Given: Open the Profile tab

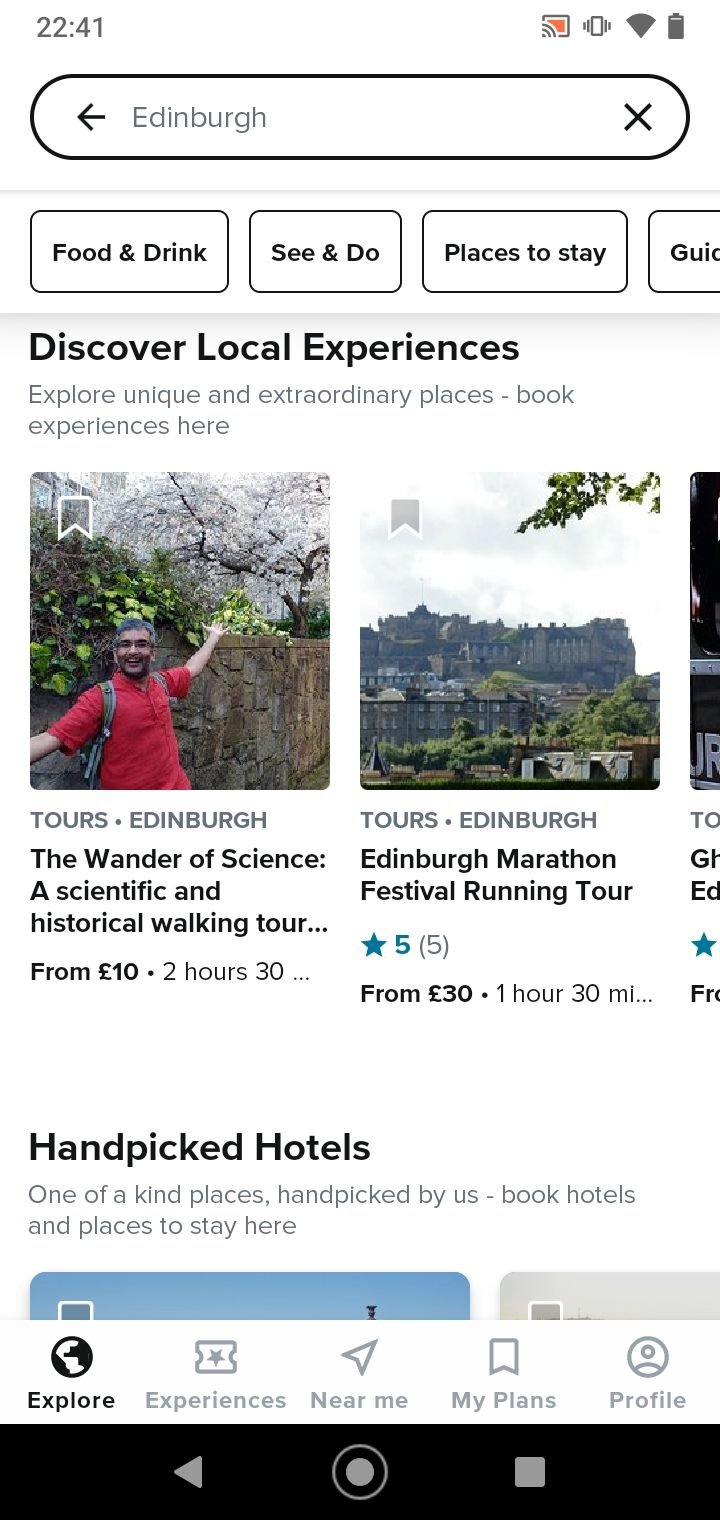Looking at the screenshot, I should (x=647, y=1374).
